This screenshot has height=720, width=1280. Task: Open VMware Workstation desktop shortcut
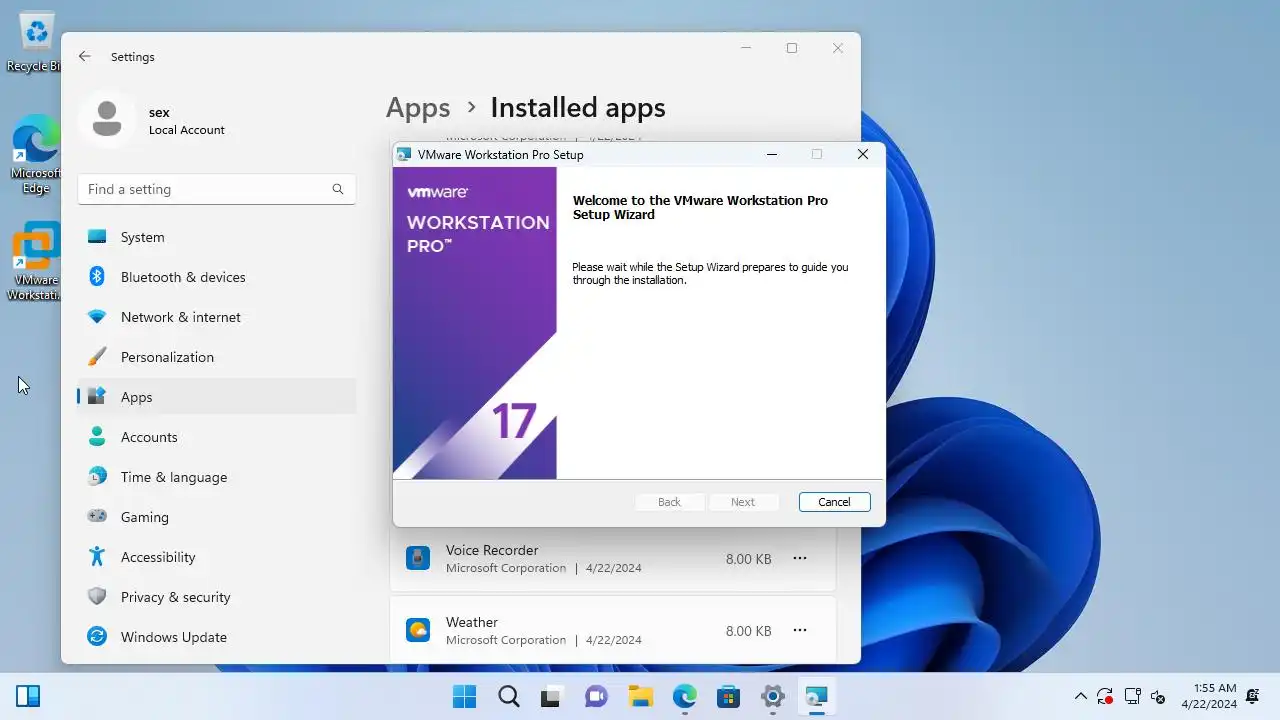pyautogui.click(x=36, y=262)
